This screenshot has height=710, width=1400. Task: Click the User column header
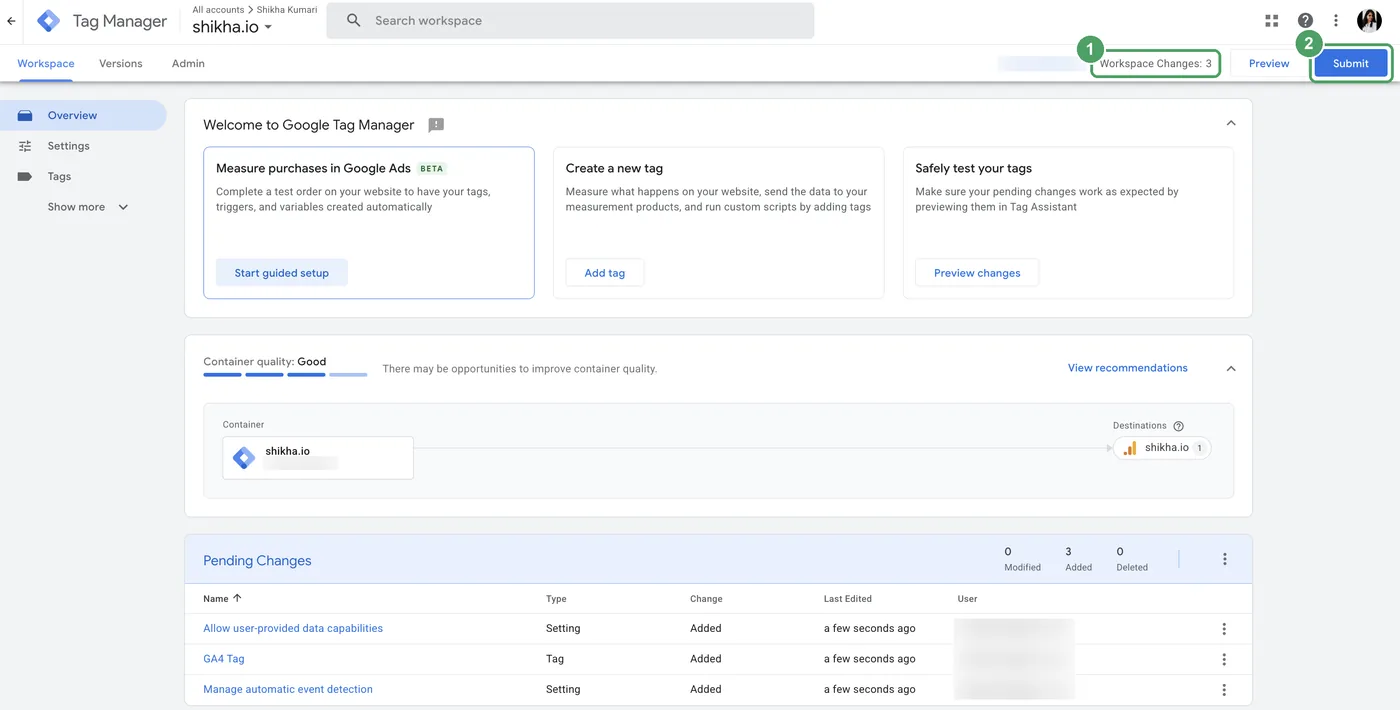967,599
